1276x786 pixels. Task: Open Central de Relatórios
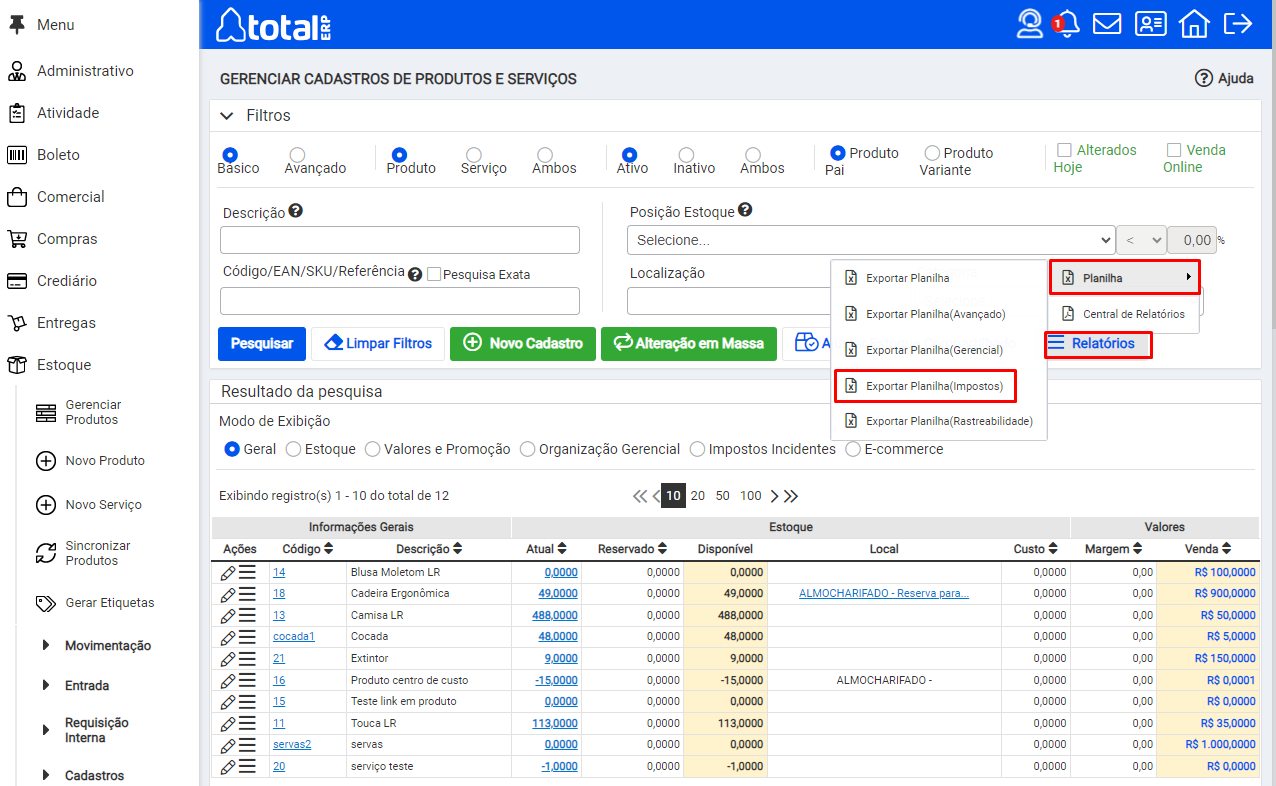click(x=1123, y=314)
